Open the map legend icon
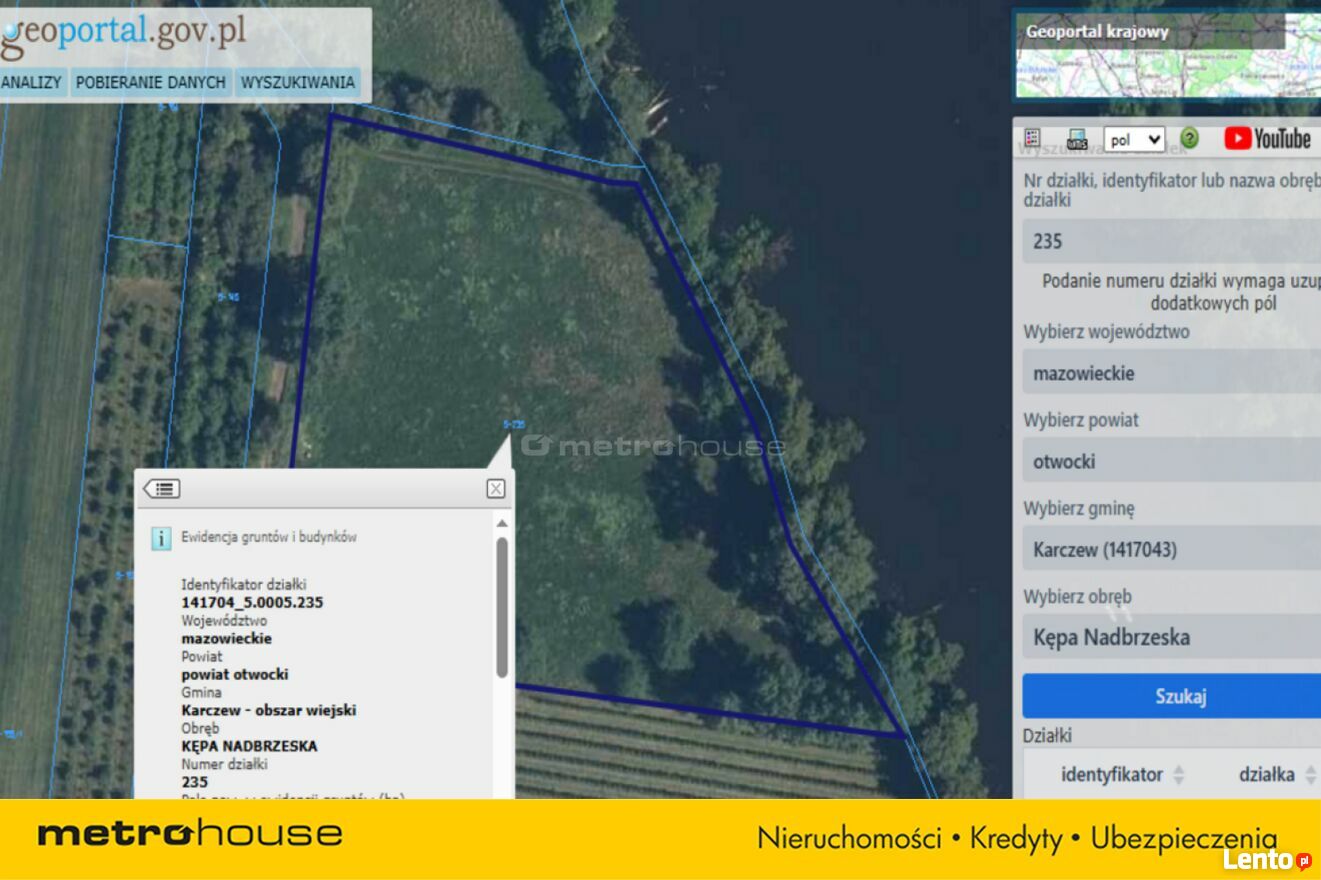 (1033, 139)
